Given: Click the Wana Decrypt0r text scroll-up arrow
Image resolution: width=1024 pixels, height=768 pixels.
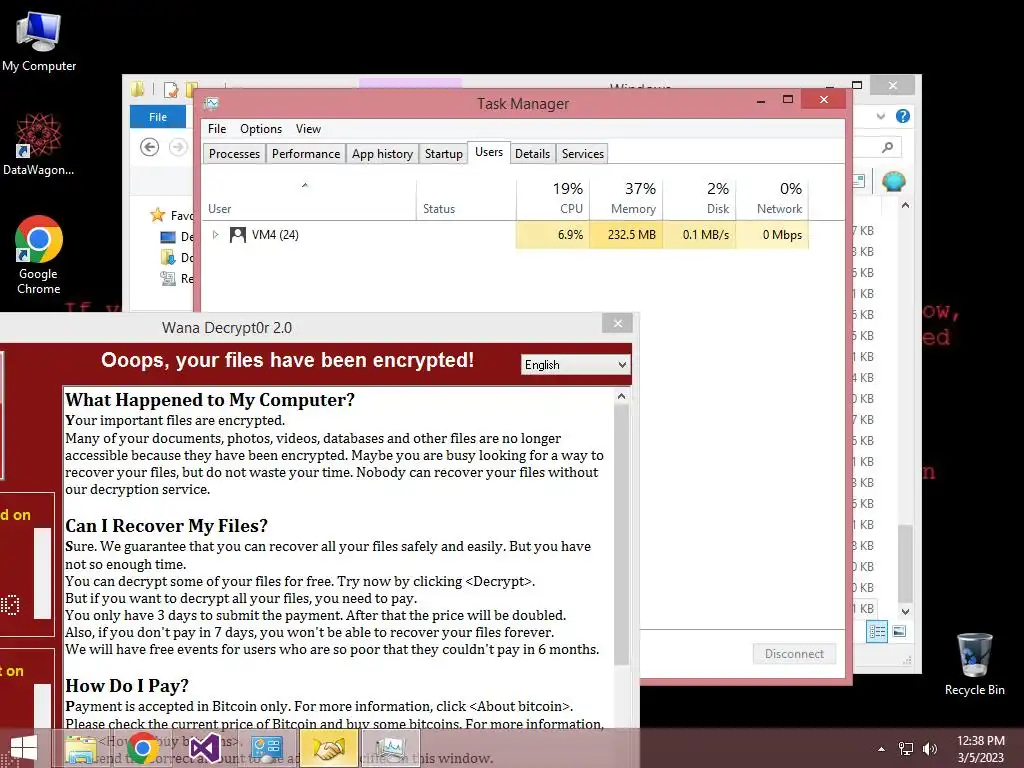Looking at the screenshot, I should (x=621, y=396).
